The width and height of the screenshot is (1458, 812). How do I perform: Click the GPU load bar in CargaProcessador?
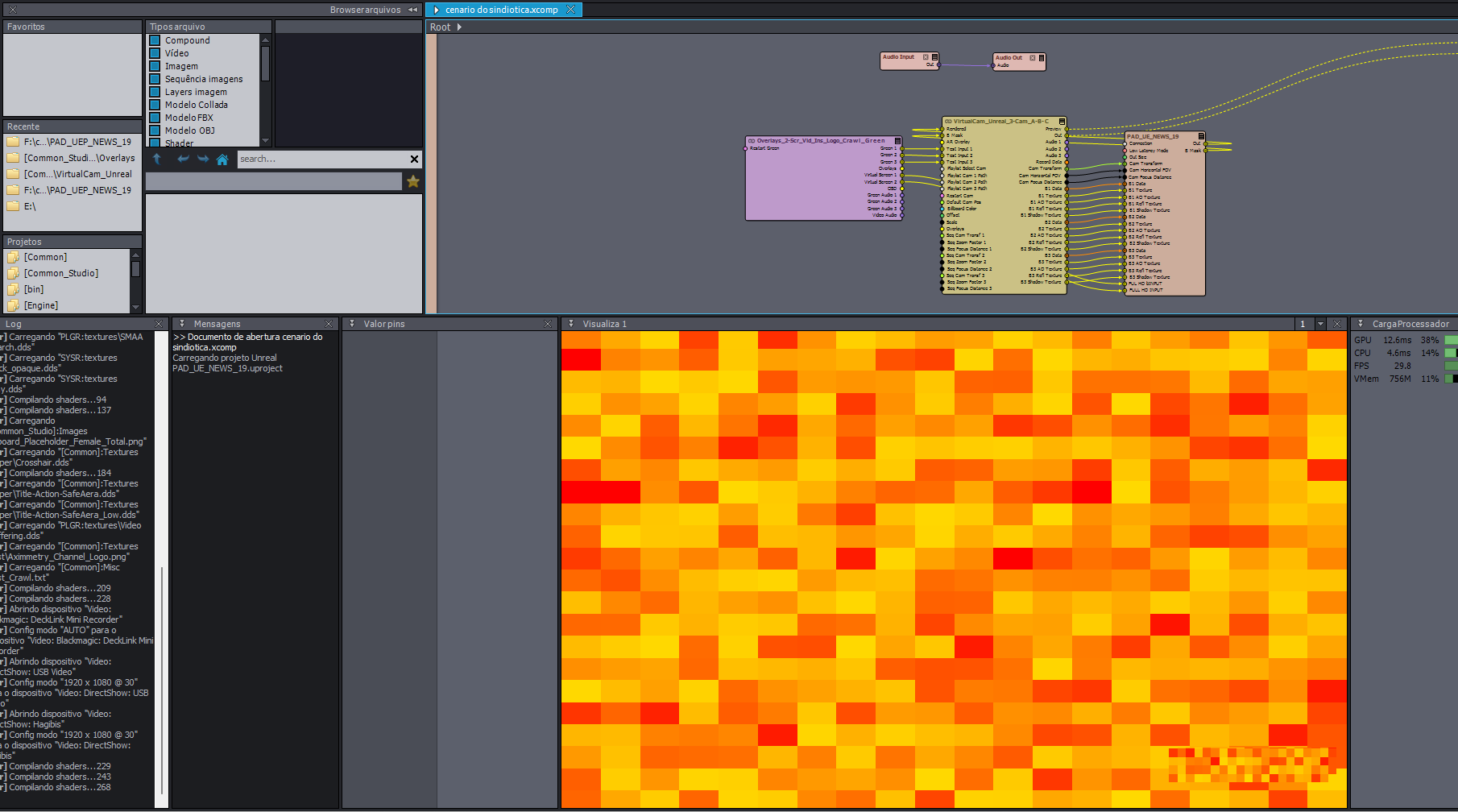click(1451, 340)
